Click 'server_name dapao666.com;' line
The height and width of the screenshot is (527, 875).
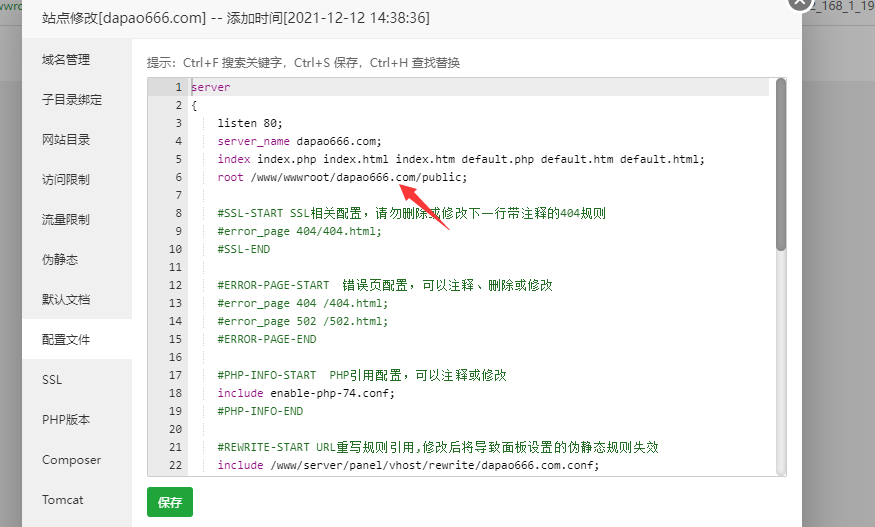click(299, 141)
